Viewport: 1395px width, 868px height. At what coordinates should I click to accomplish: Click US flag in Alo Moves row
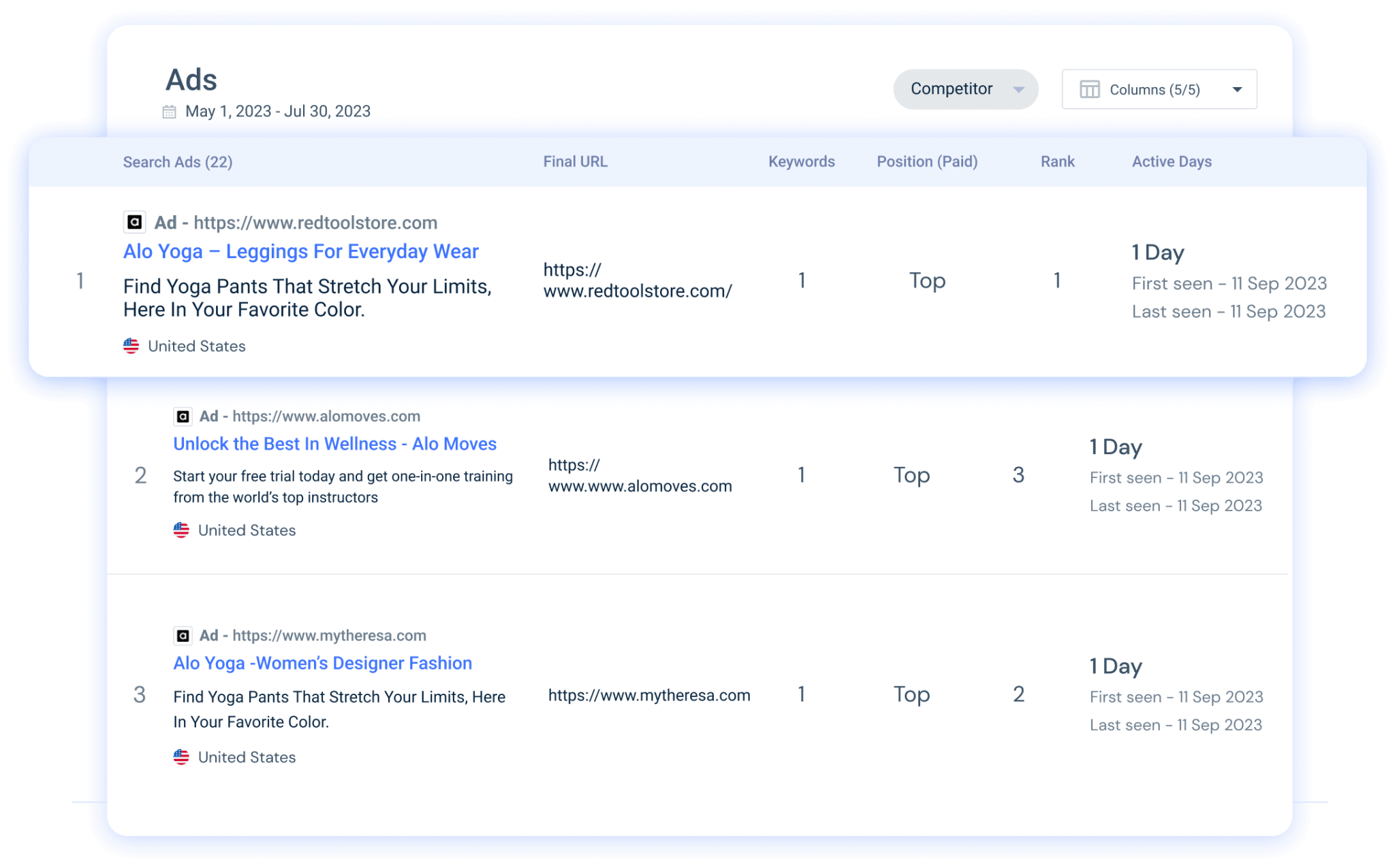click(x=181, y=530)
